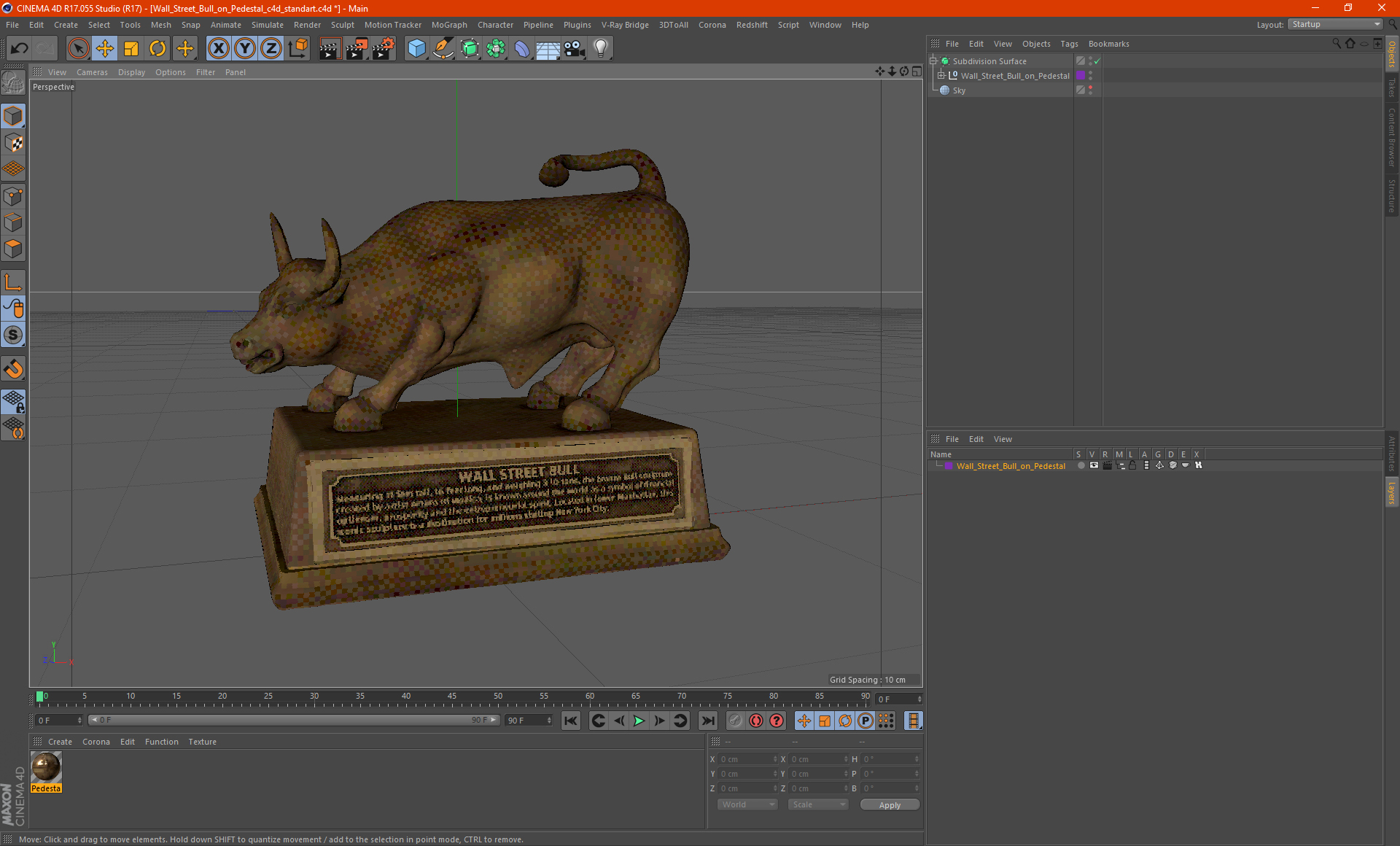Toggle Parameter keyframe recording P button
The width and height of the screenshot is (1400, 846).
(x=865, y=721)
